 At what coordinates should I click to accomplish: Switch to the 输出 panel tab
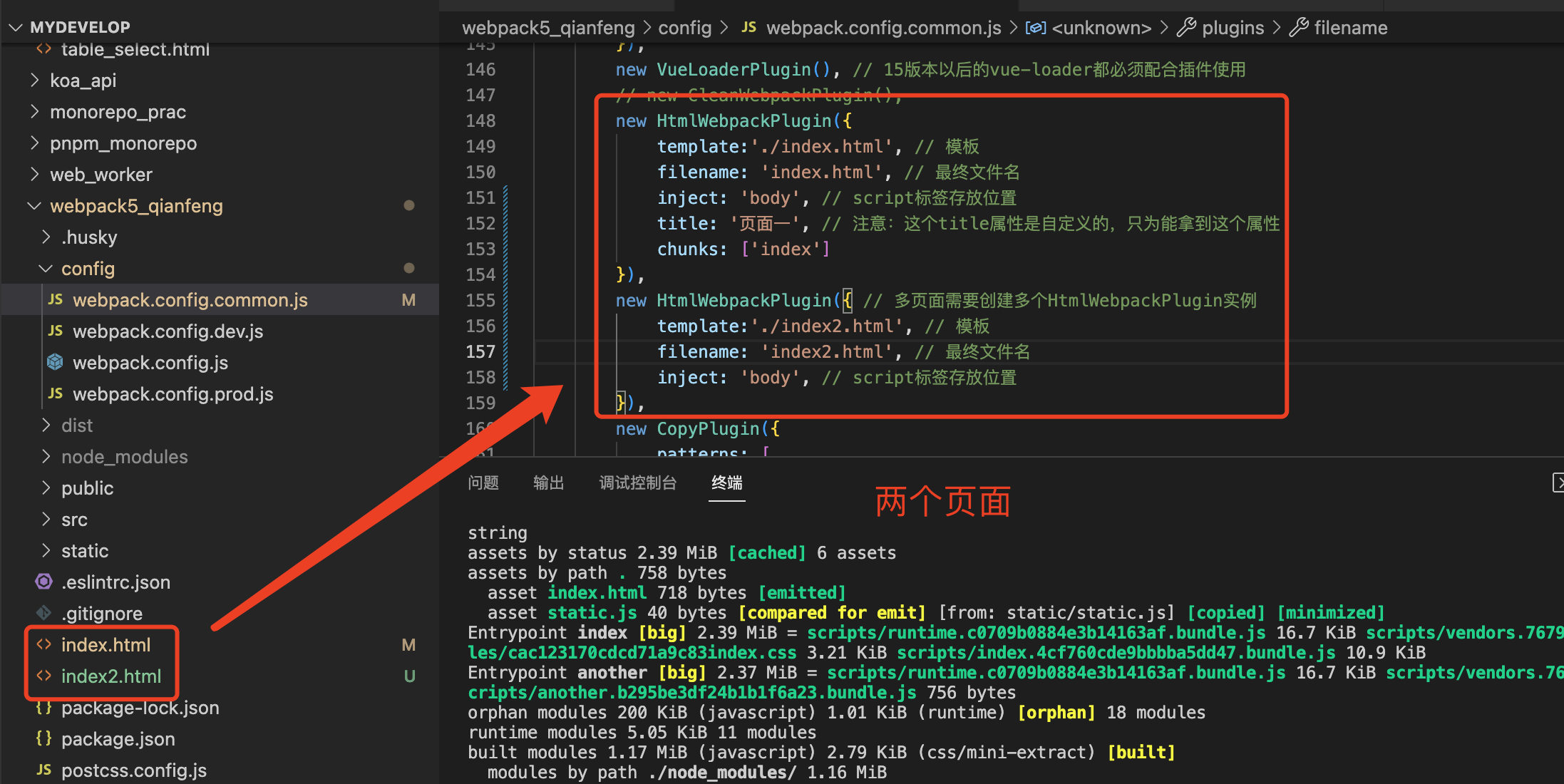pos(548,483)
